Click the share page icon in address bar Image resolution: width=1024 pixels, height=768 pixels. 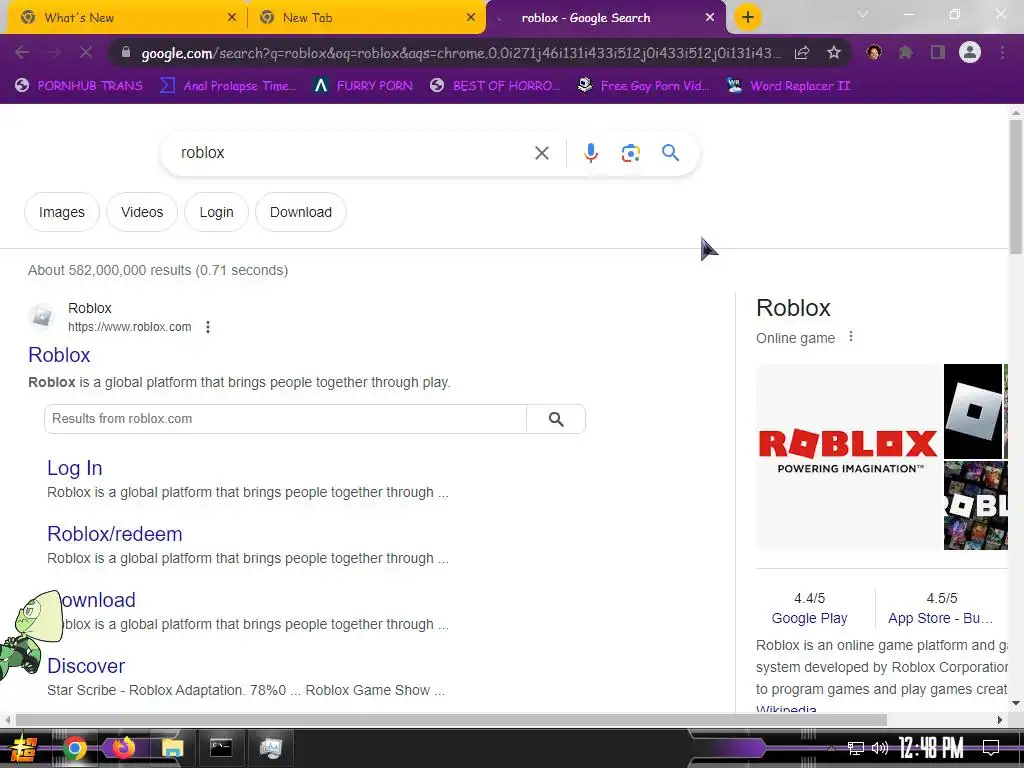802,53
